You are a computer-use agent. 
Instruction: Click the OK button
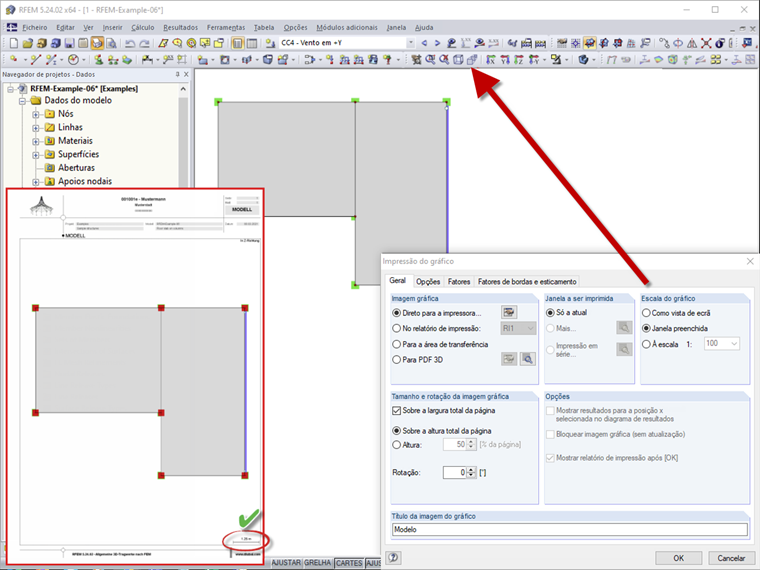tap(679, 558)
